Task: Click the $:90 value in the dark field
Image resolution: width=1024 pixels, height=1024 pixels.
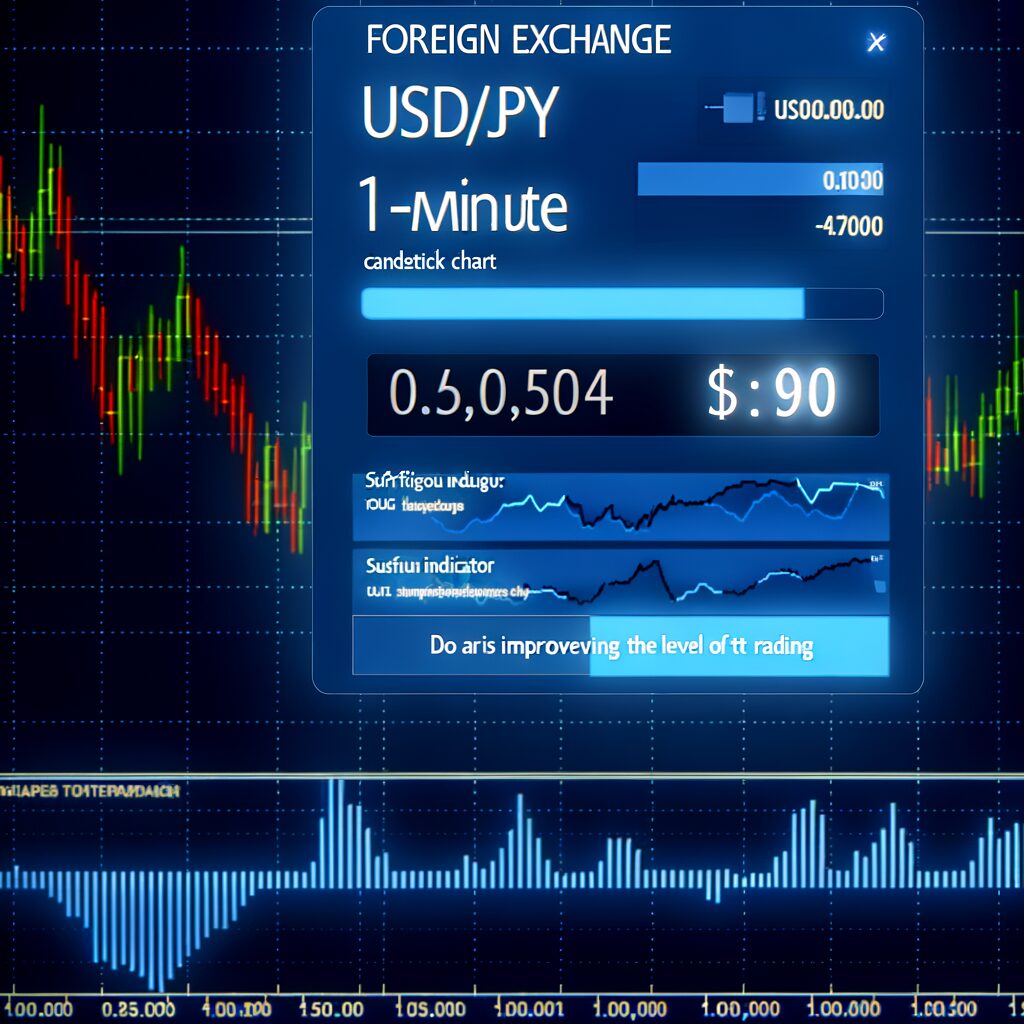Action: 771,394
